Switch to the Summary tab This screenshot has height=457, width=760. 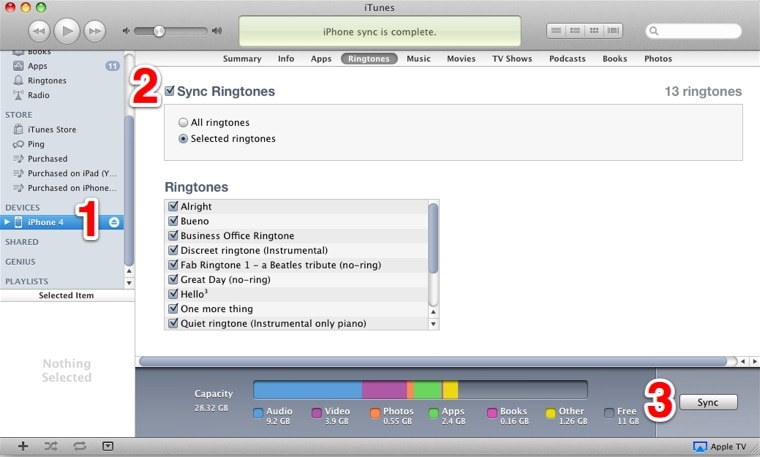coord(242,59)
